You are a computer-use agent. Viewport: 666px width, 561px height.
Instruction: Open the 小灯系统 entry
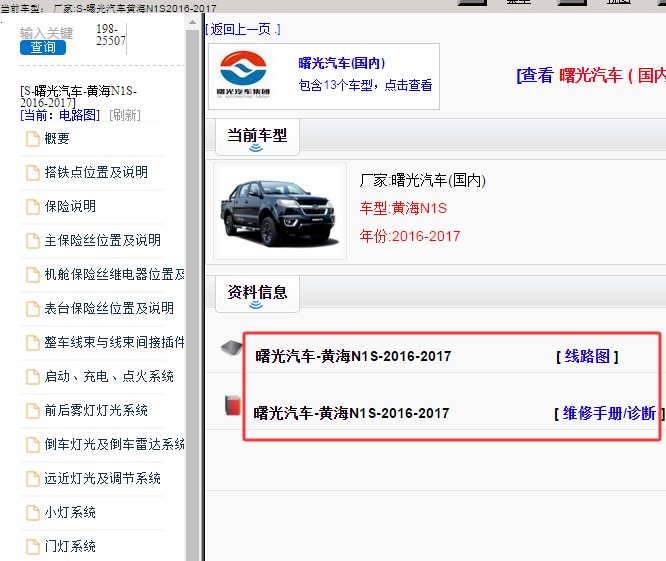click(70, 513)
